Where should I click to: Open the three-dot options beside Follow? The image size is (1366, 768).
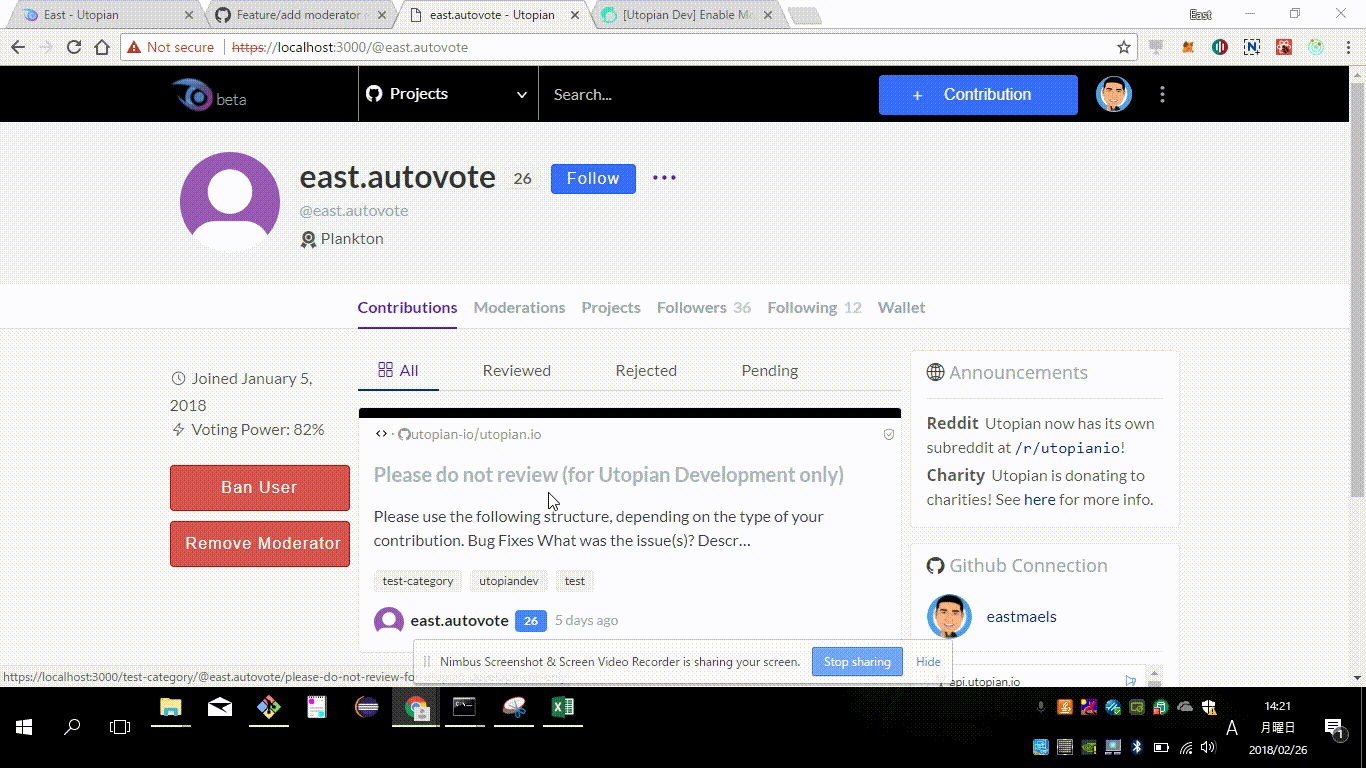tap(664, 178)
